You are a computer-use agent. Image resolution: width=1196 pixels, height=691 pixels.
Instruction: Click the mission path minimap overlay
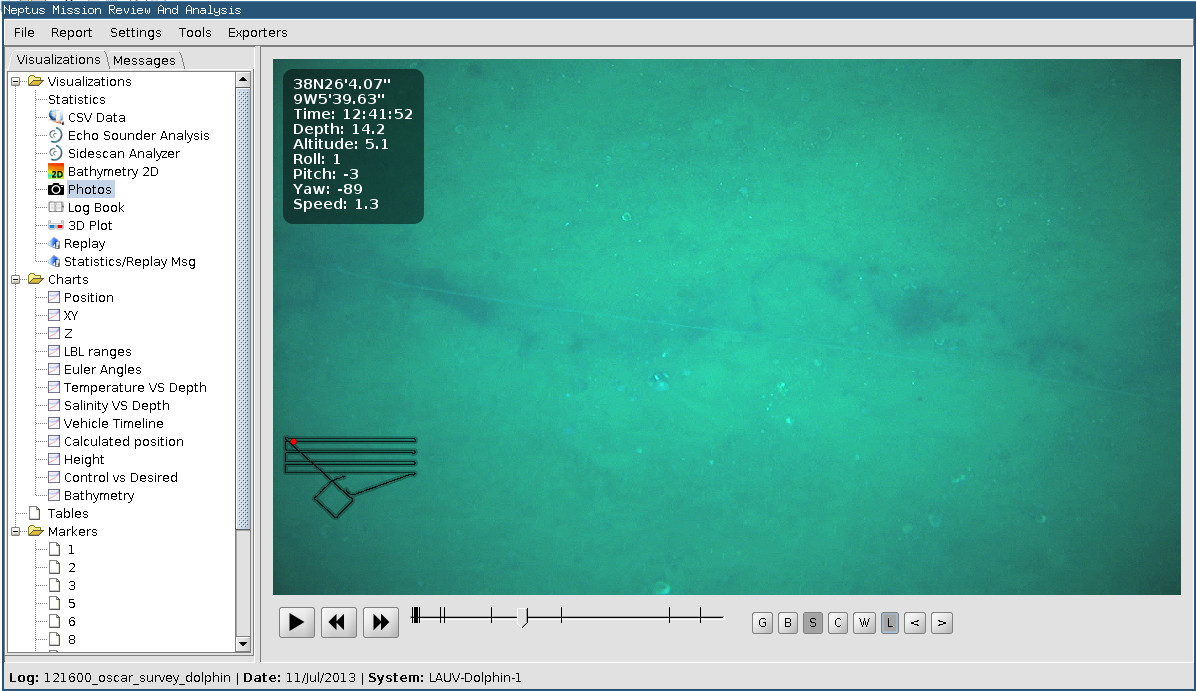(x=351, y=477)
